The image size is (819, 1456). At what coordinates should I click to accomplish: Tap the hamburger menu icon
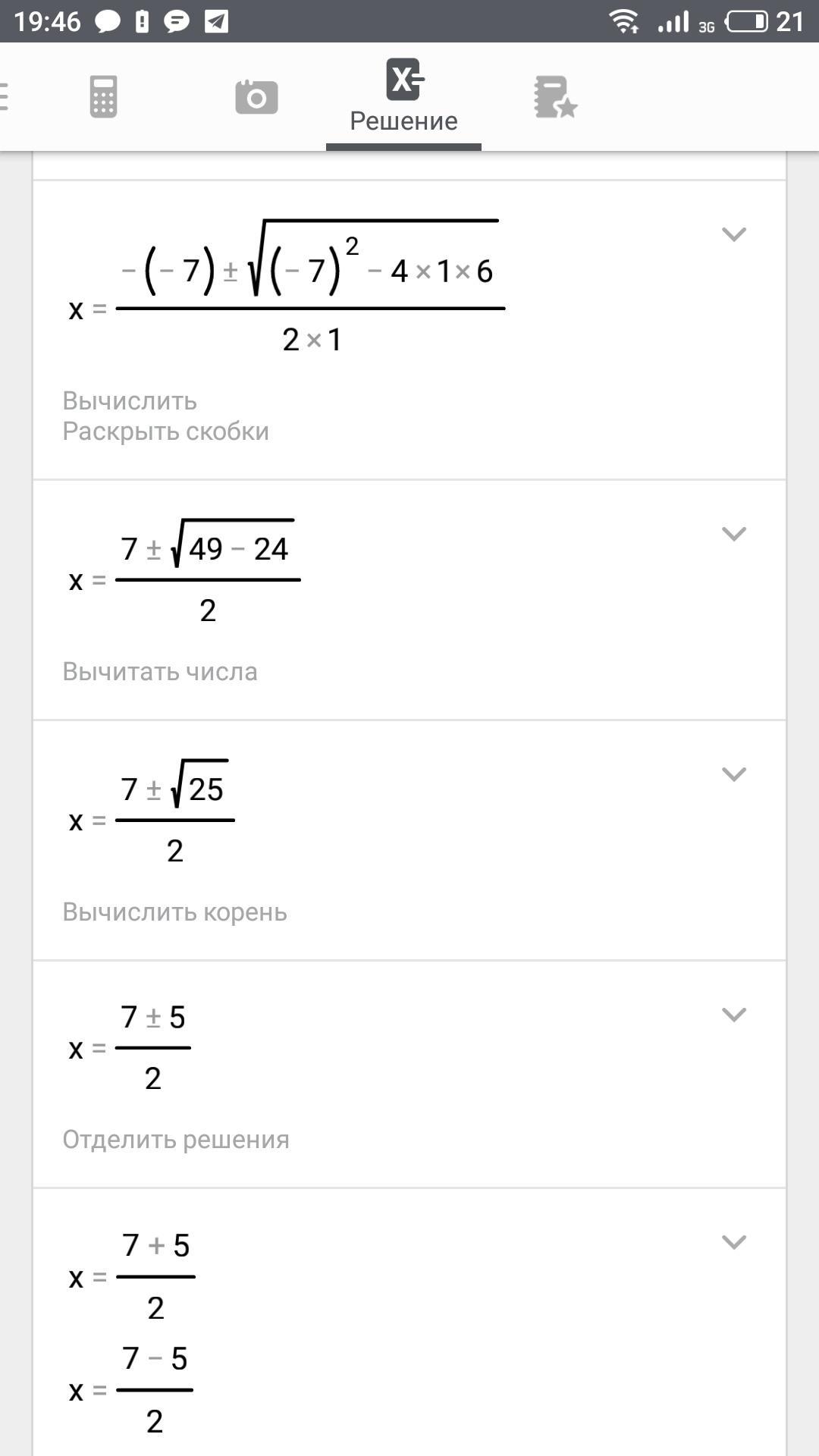point(4,96)
